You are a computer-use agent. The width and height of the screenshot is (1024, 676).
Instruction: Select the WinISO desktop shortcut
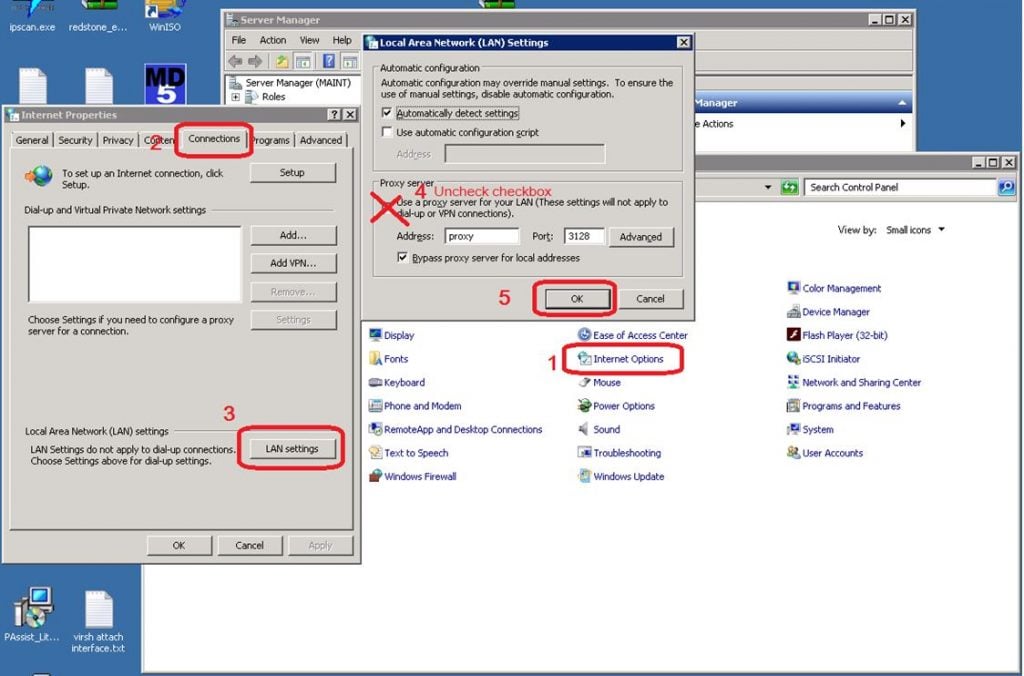tap(165, 16)
